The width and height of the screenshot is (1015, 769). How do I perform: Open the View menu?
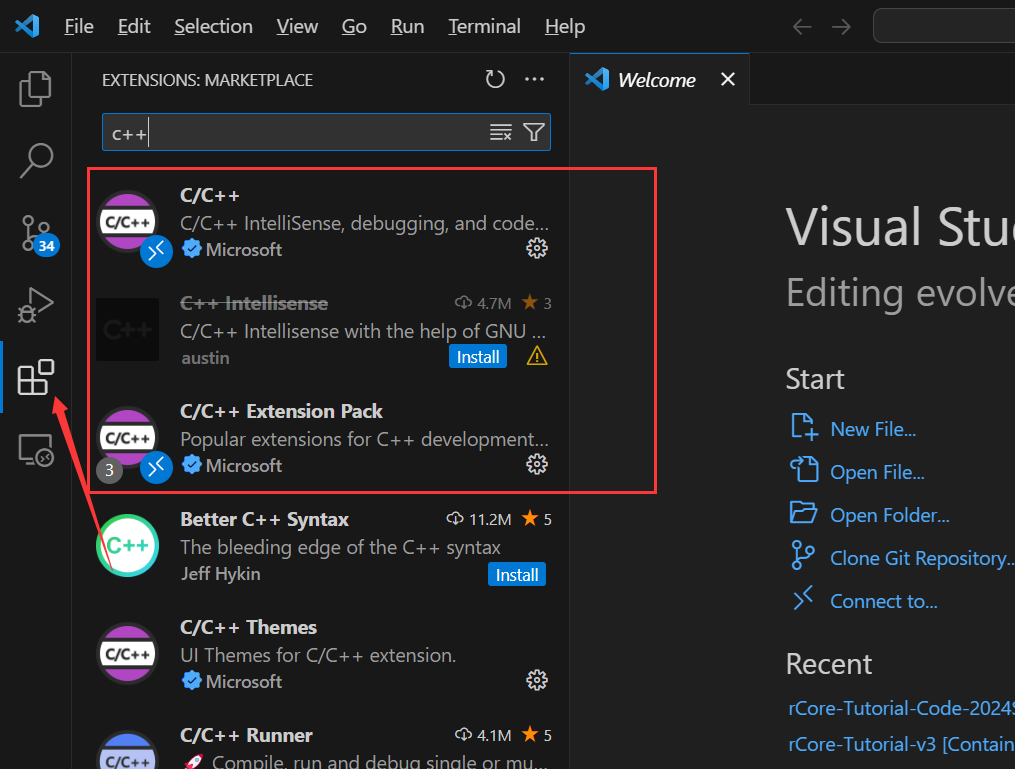(x=297, y=27)
